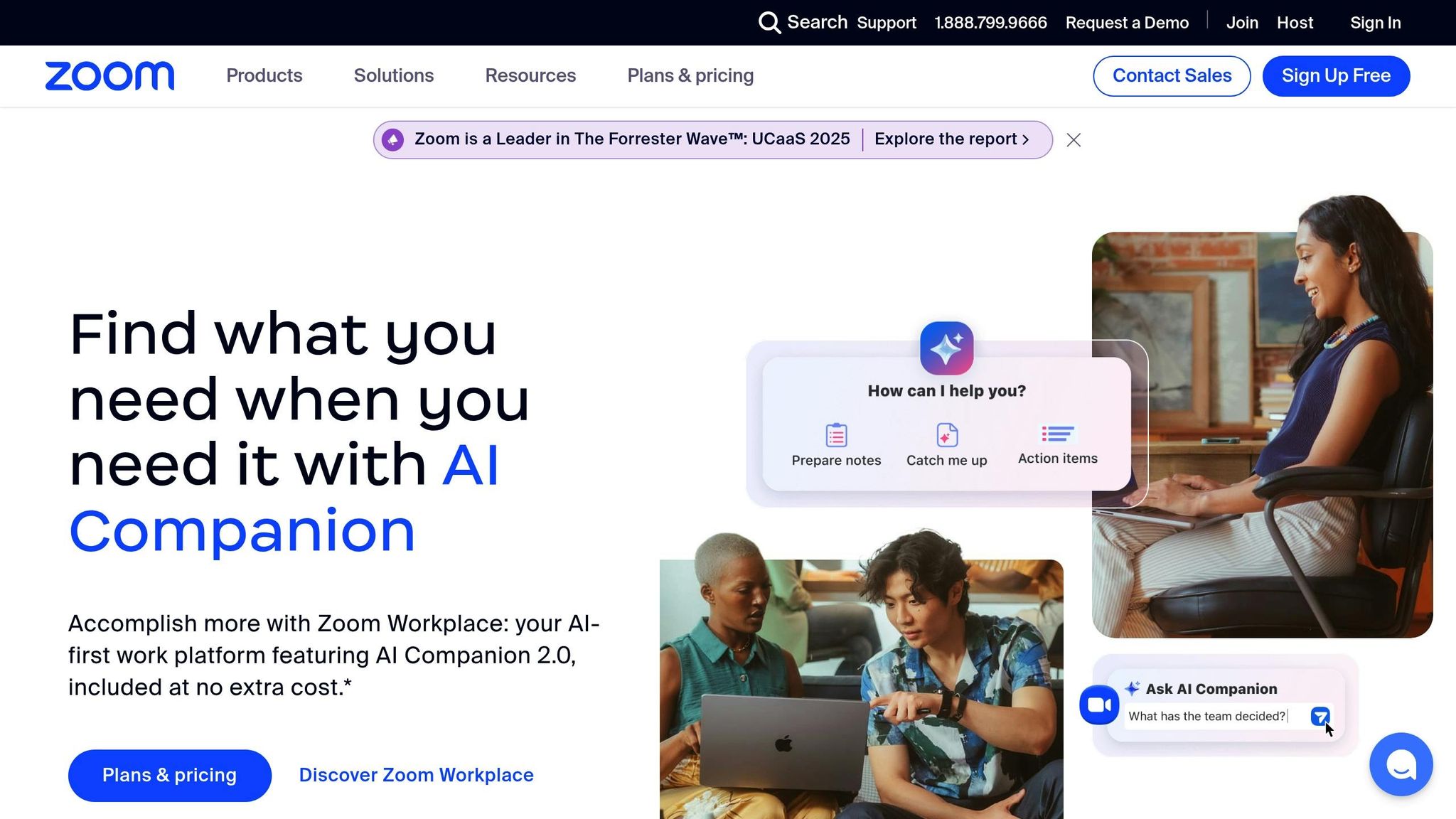Viewport: 1456px width, 819px height.
Task: Click the Zoom camera app icon
Action: [x=1099, y=705]
